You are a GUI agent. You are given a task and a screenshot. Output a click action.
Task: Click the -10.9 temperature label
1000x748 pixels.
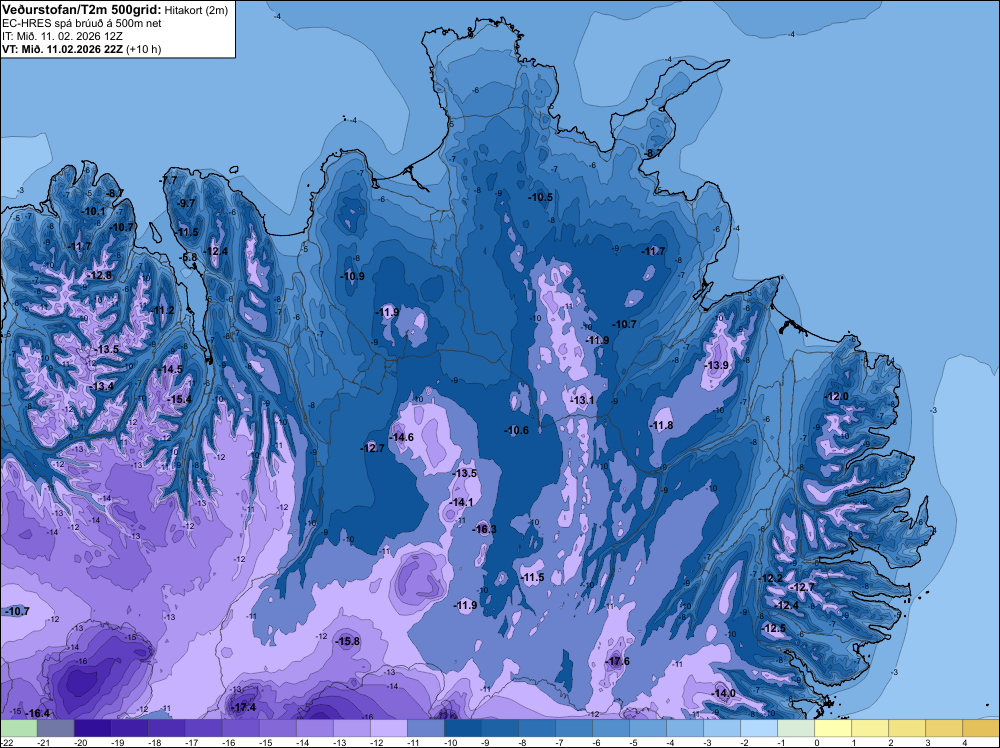click(x=352, y=276)
